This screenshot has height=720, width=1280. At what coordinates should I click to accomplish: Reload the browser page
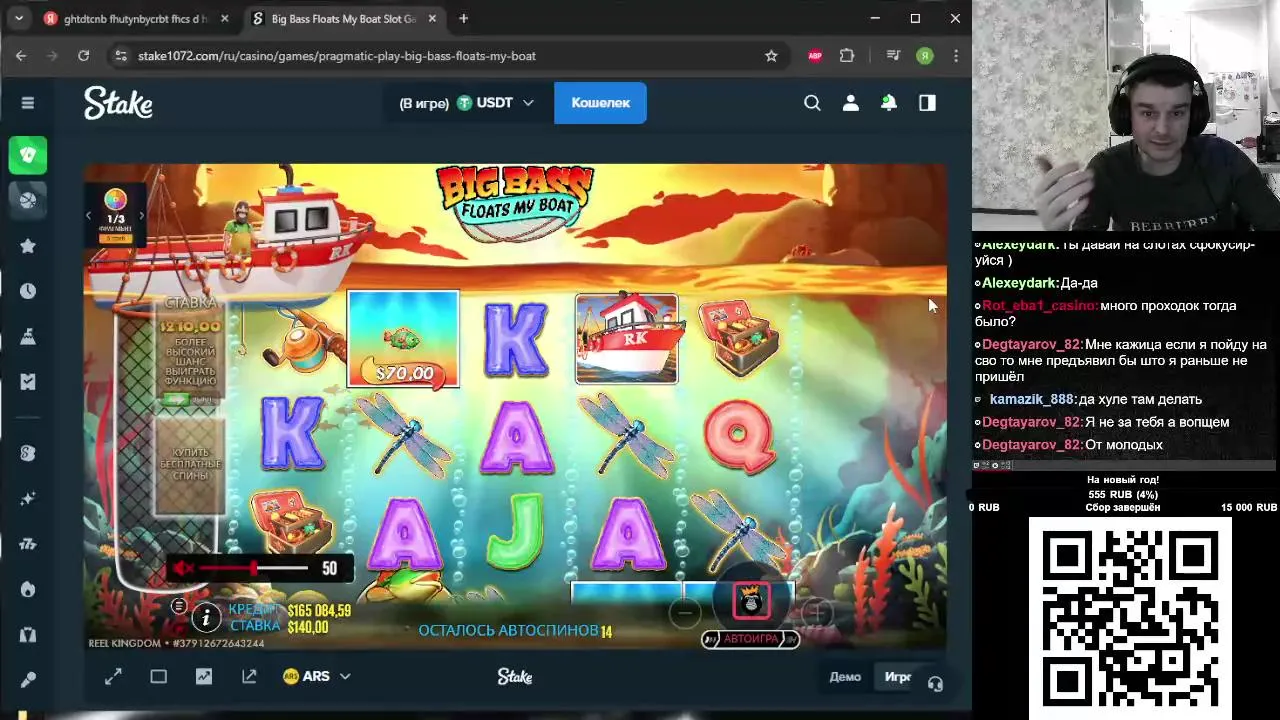point(84,56)
